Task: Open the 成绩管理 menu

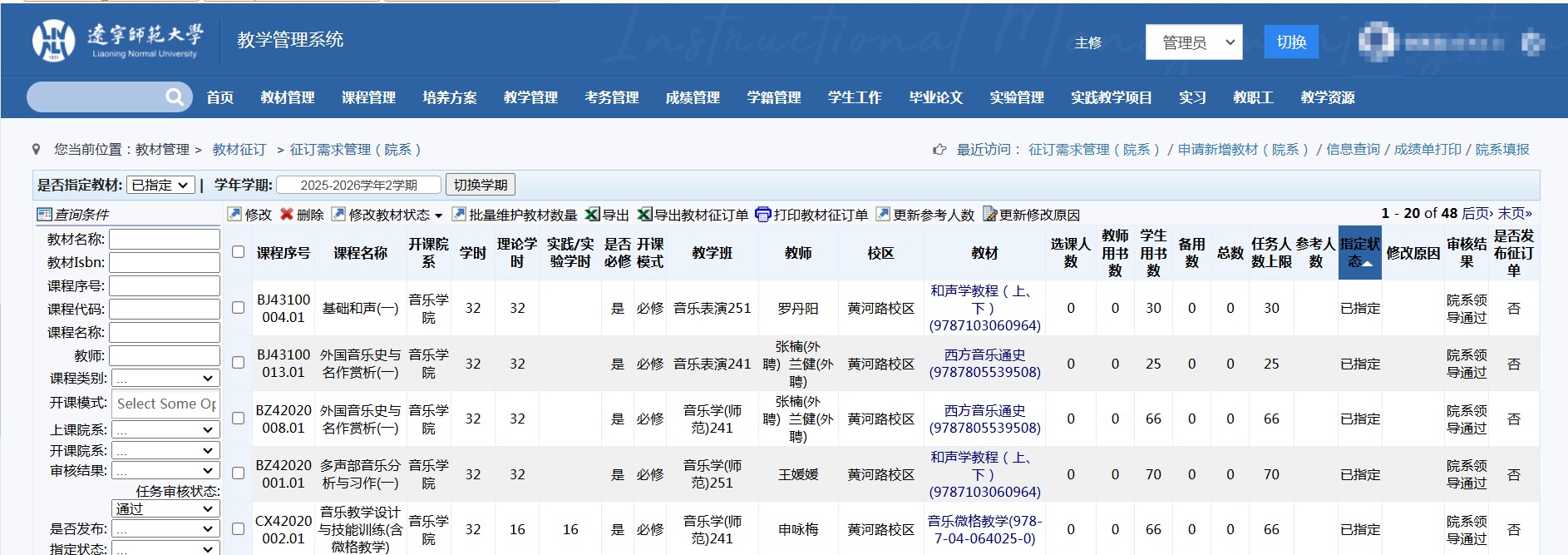Action: [693, 97]
